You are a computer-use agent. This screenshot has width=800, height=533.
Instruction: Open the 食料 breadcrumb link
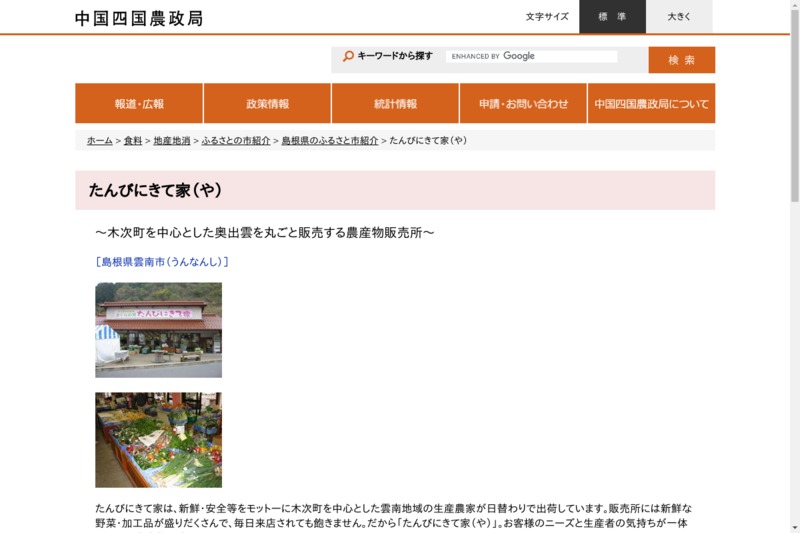click(133, 141)
